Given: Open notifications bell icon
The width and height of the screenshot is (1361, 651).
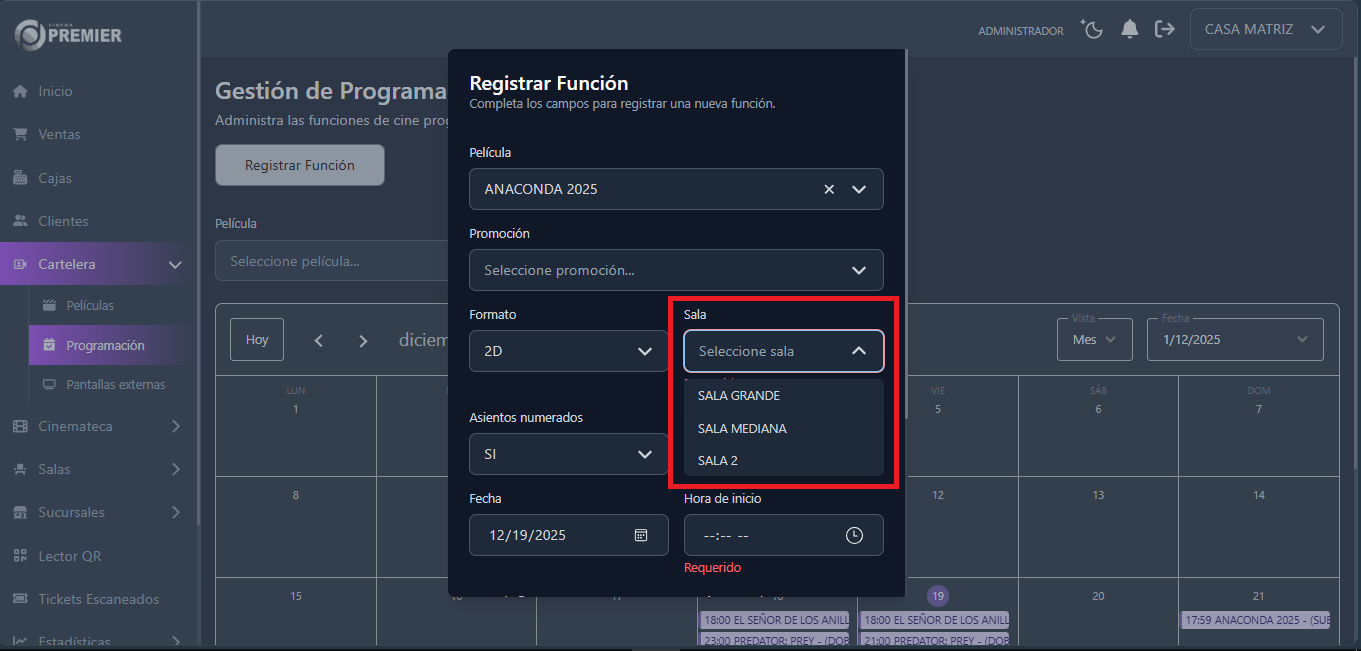Looking at the screenshot, I should point(1129,29).
